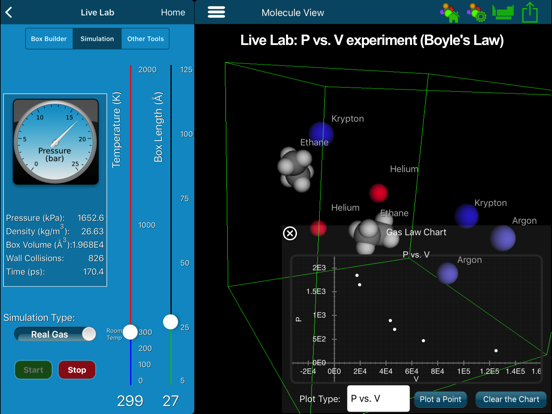Click the rightmost plotted data point on chart
This screenshot has height=414, width=552.
(496, 351)
